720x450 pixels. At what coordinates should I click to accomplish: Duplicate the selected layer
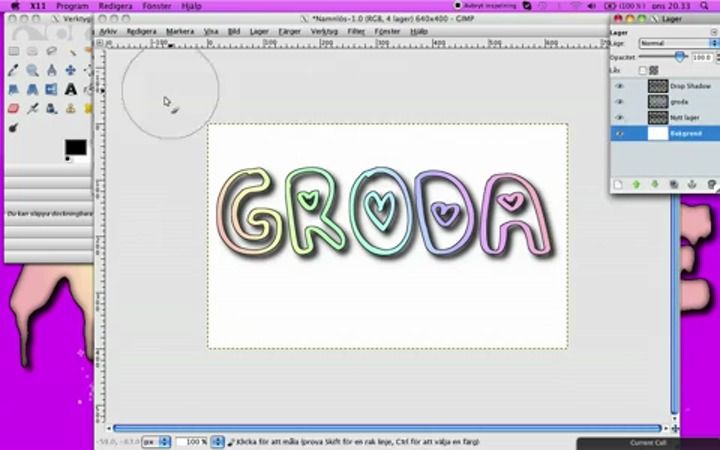pos(674,185)
